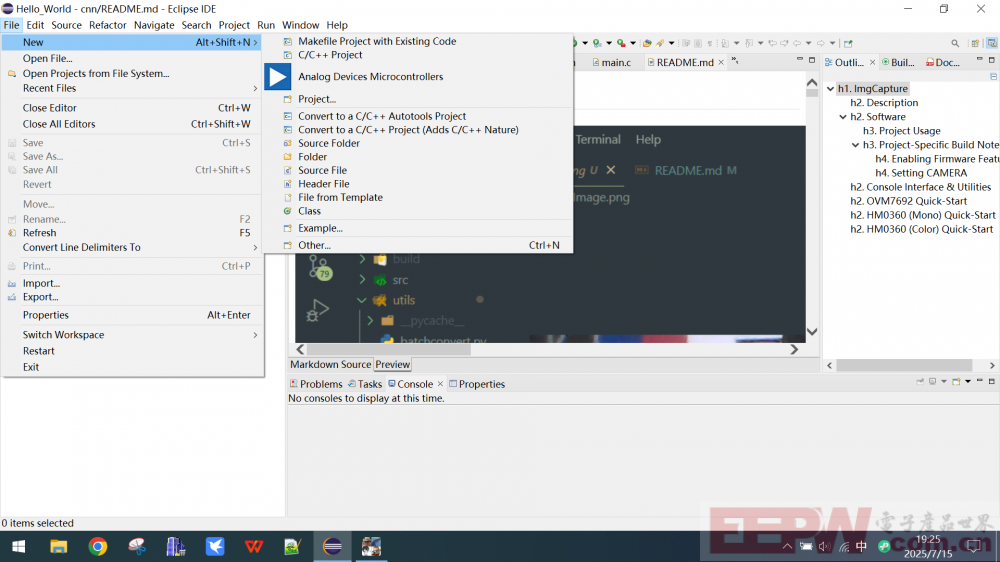Click the editor horizontal scrollbar thumb
Viewport: 1000px width, 562px height.
pyautogui.click(x=389, y=350)
